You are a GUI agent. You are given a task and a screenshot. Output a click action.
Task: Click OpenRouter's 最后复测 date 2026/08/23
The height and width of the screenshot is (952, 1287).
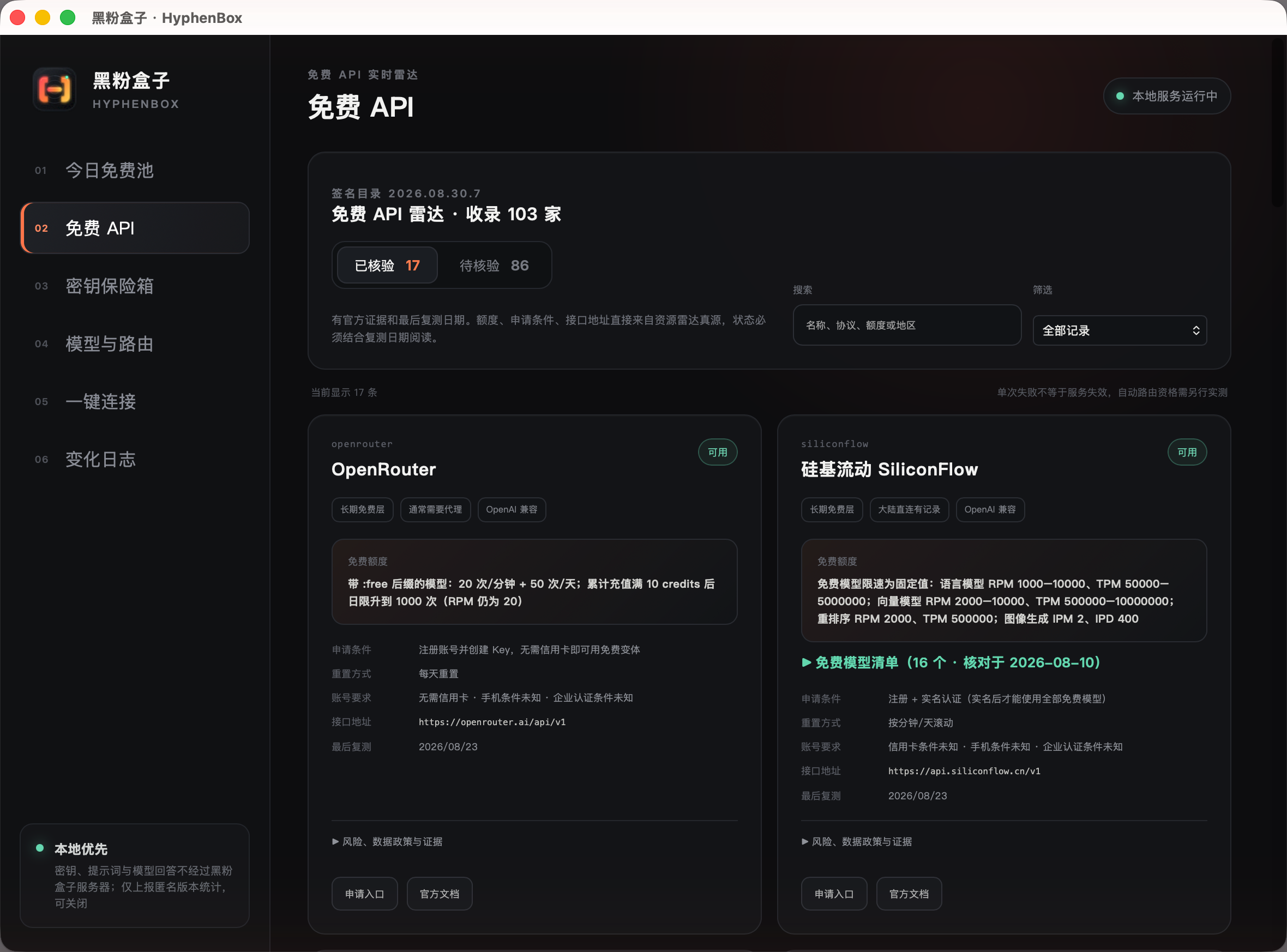pyautogui.click(x=448, y=748)
